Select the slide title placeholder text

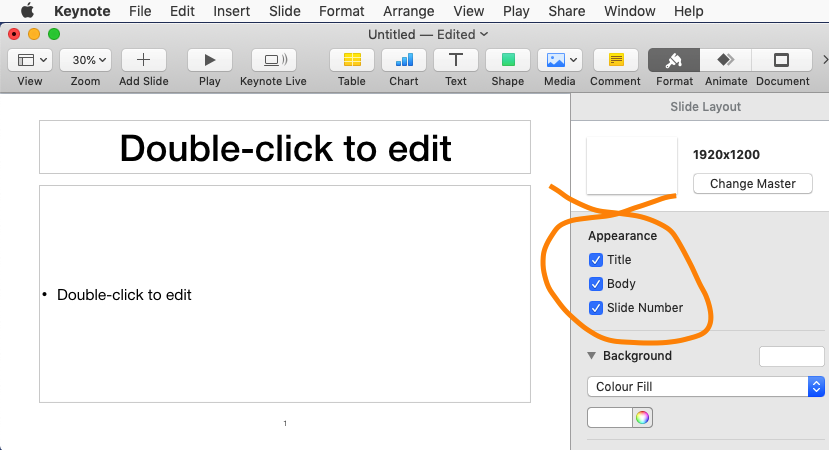coord(285,148)
